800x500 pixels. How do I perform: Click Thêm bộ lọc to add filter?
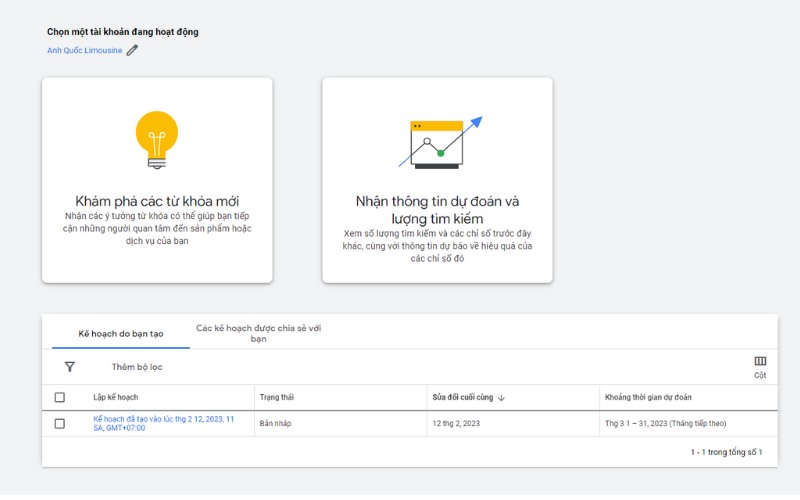point(137,367)
